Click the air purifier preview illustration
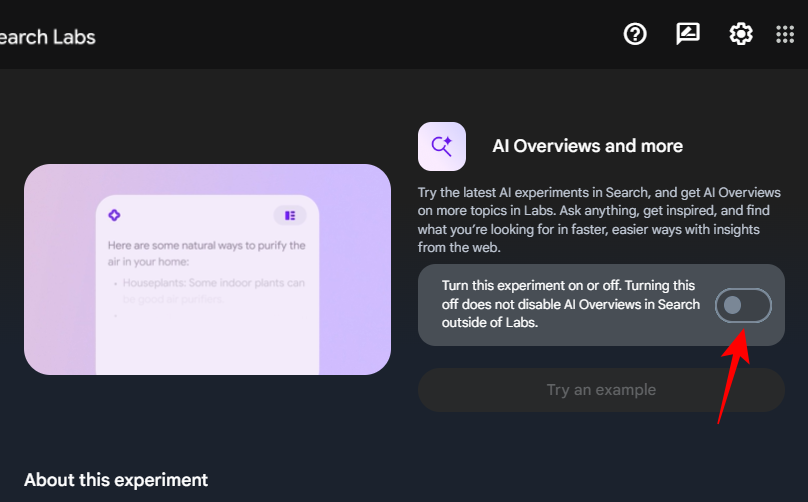This screenshot has width=808, height=502. (207, 270)
